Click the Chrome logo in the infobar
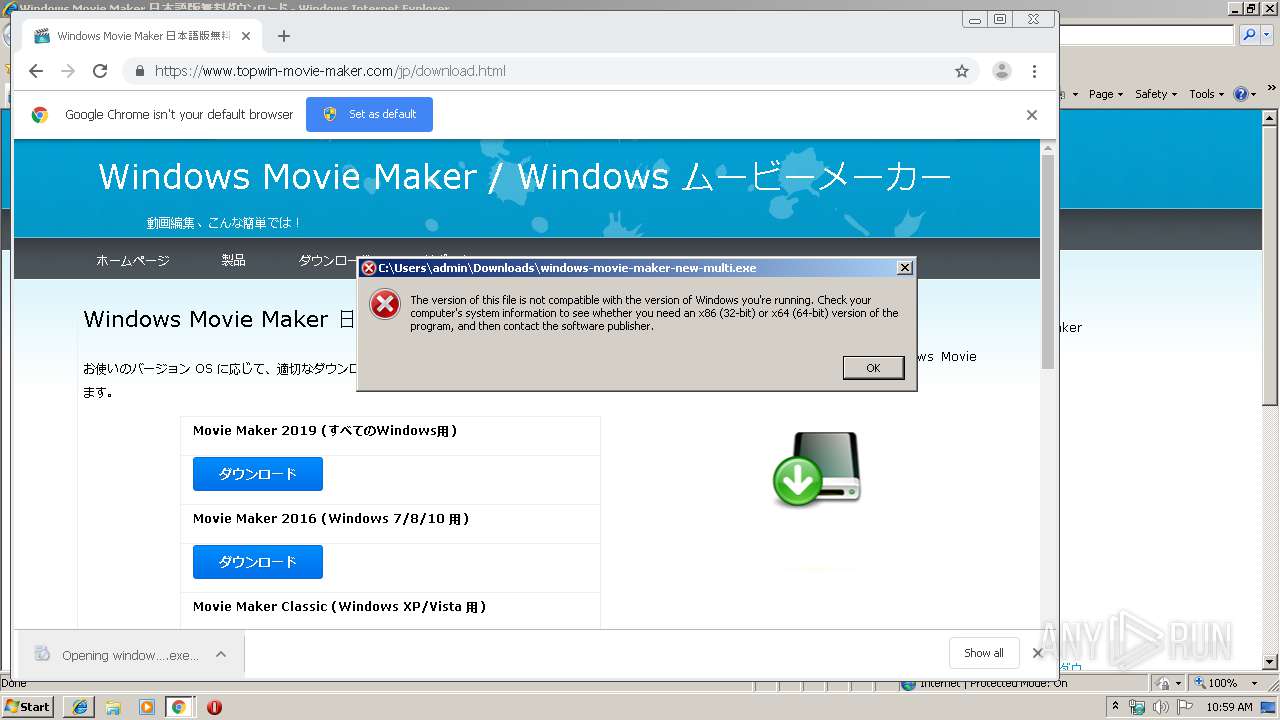 click(x=39, y=115)
